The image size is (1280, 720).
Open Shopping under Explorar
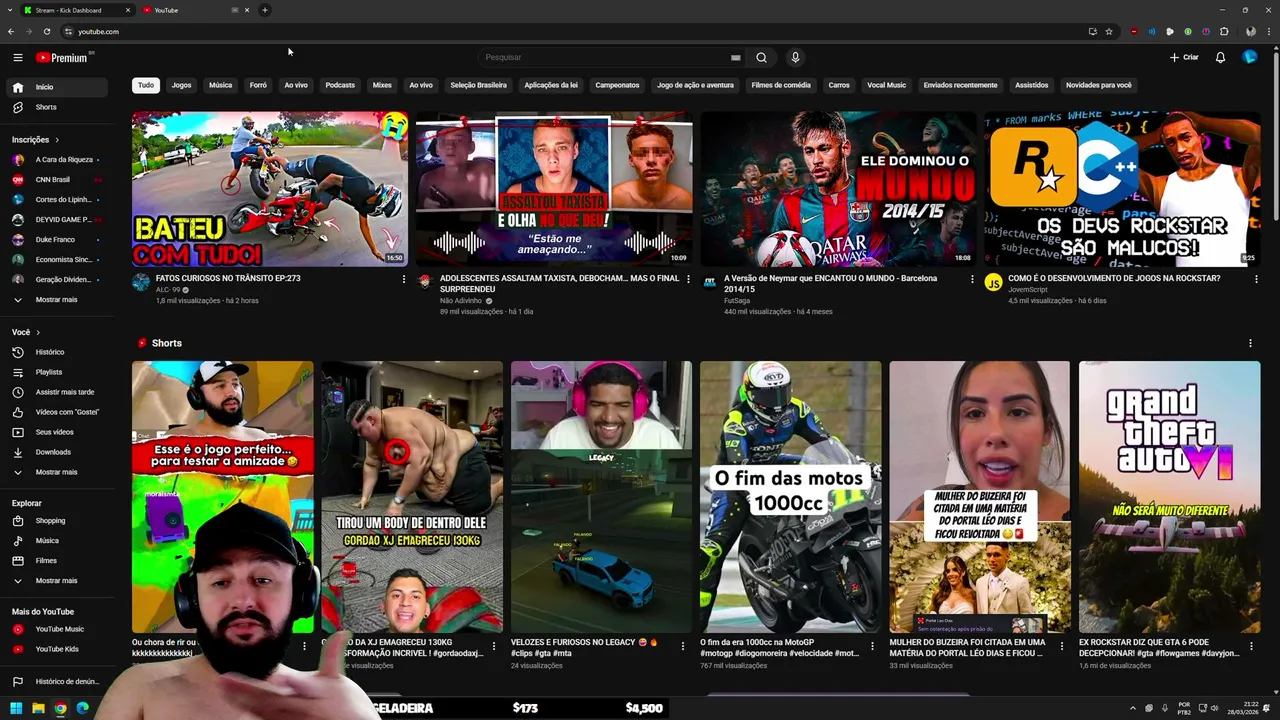tap(58, 521)
